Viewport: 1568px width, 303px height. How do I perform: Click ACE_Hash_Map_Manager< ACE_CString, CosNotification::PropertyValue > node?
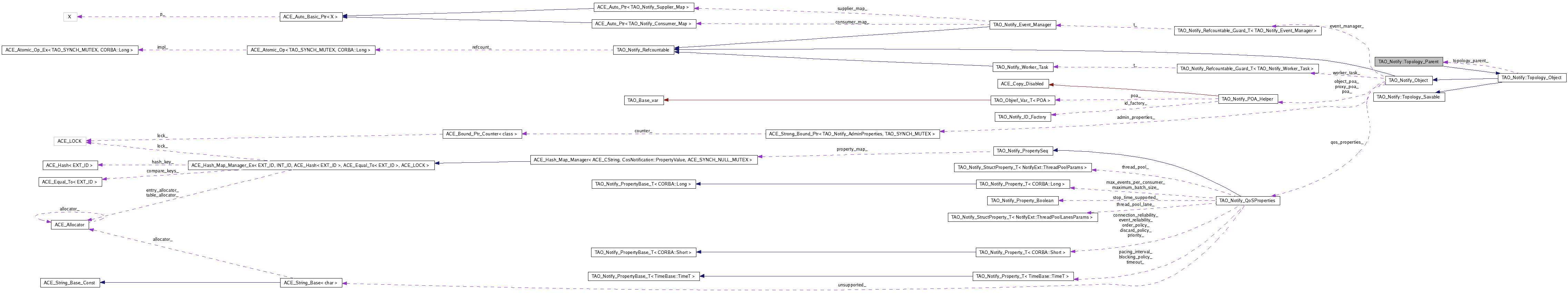pos(644,160)
